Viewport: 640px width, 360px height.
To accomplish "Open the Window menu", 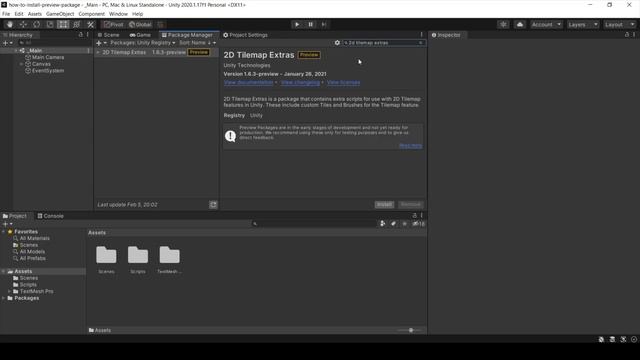I will 118,14.
